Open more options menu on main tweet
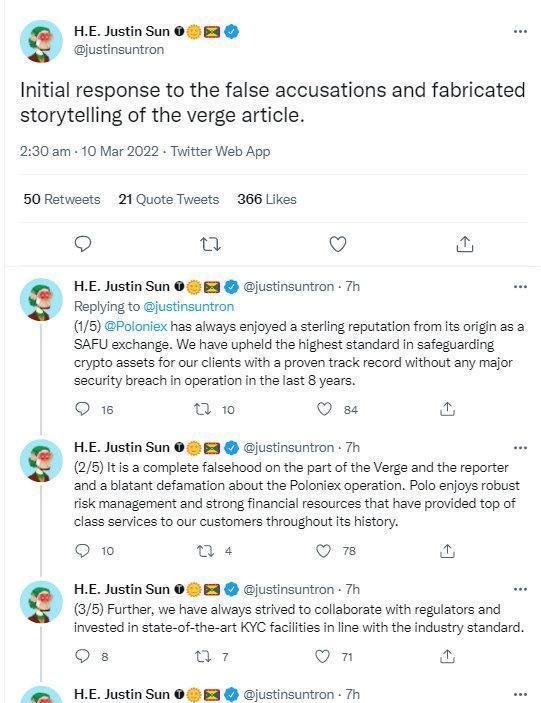This screenshot has width=541, height=703. coord(520,31)
